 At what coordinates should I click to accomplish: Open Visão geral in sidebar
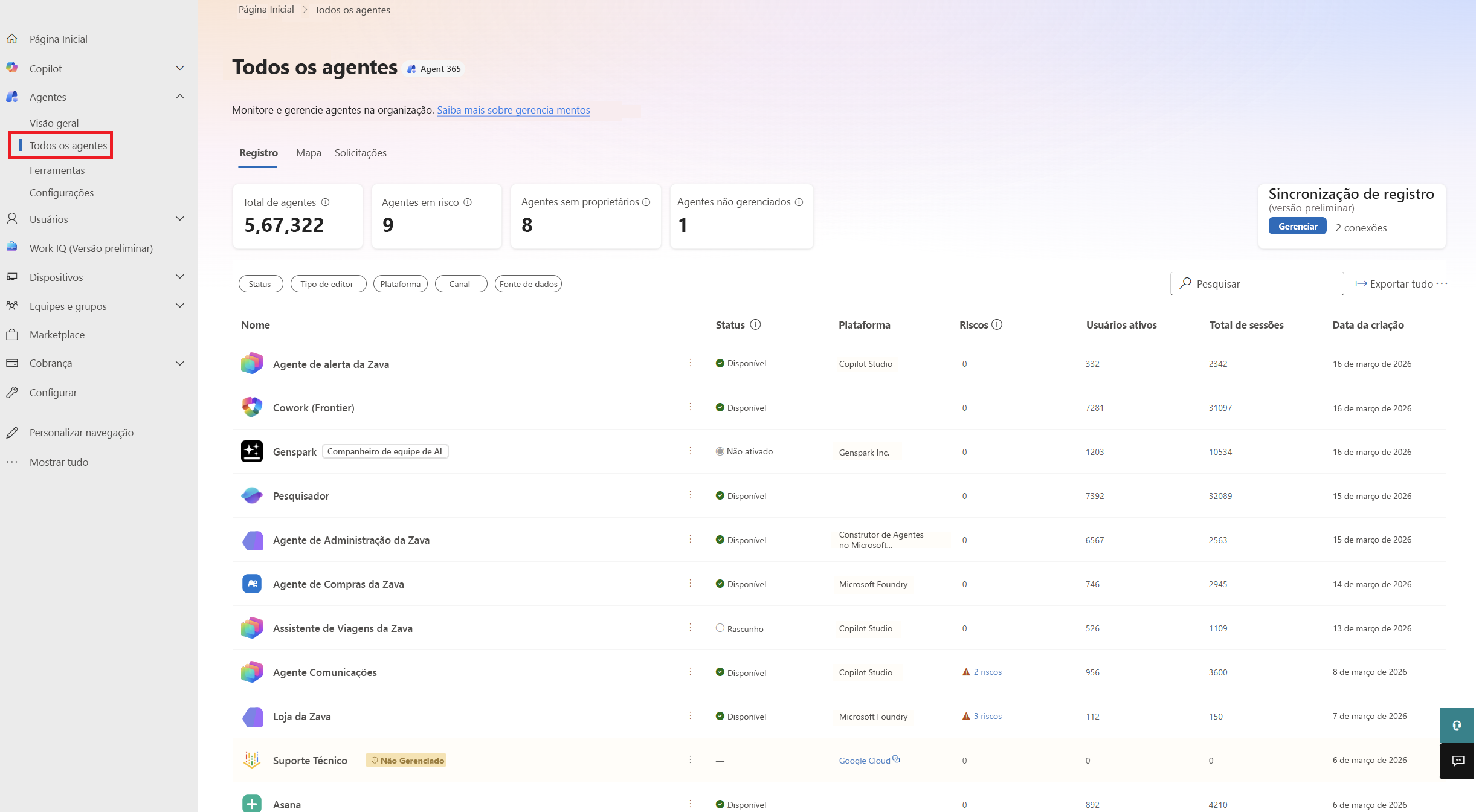[54, 123]
